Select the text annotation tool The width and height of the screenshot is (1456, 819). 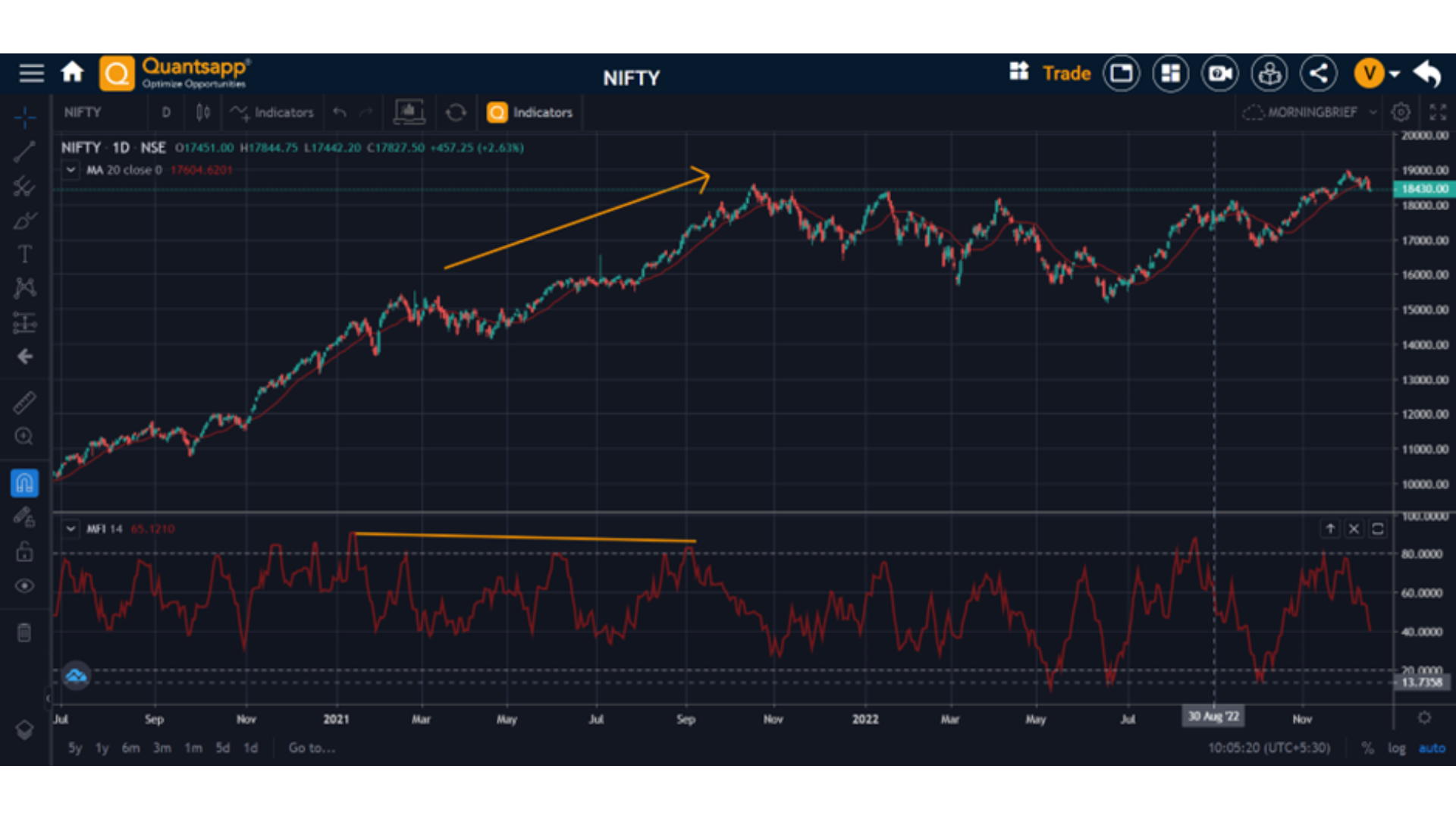coord(24,254)
